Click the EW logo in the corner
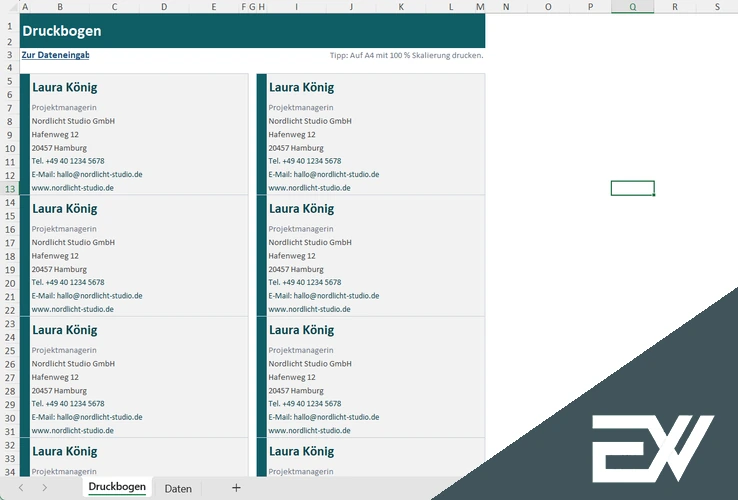Image resolution: width=738 pixels, height=500 pixels. tap(650, 443)
